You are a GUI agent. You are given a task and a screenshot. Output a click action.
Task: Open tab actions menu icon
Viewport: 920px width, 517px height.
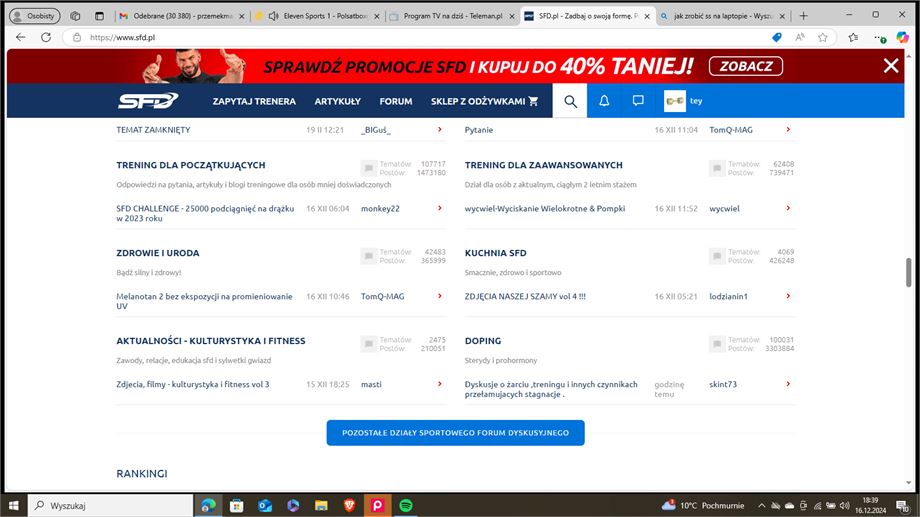[x=99, y=16]
